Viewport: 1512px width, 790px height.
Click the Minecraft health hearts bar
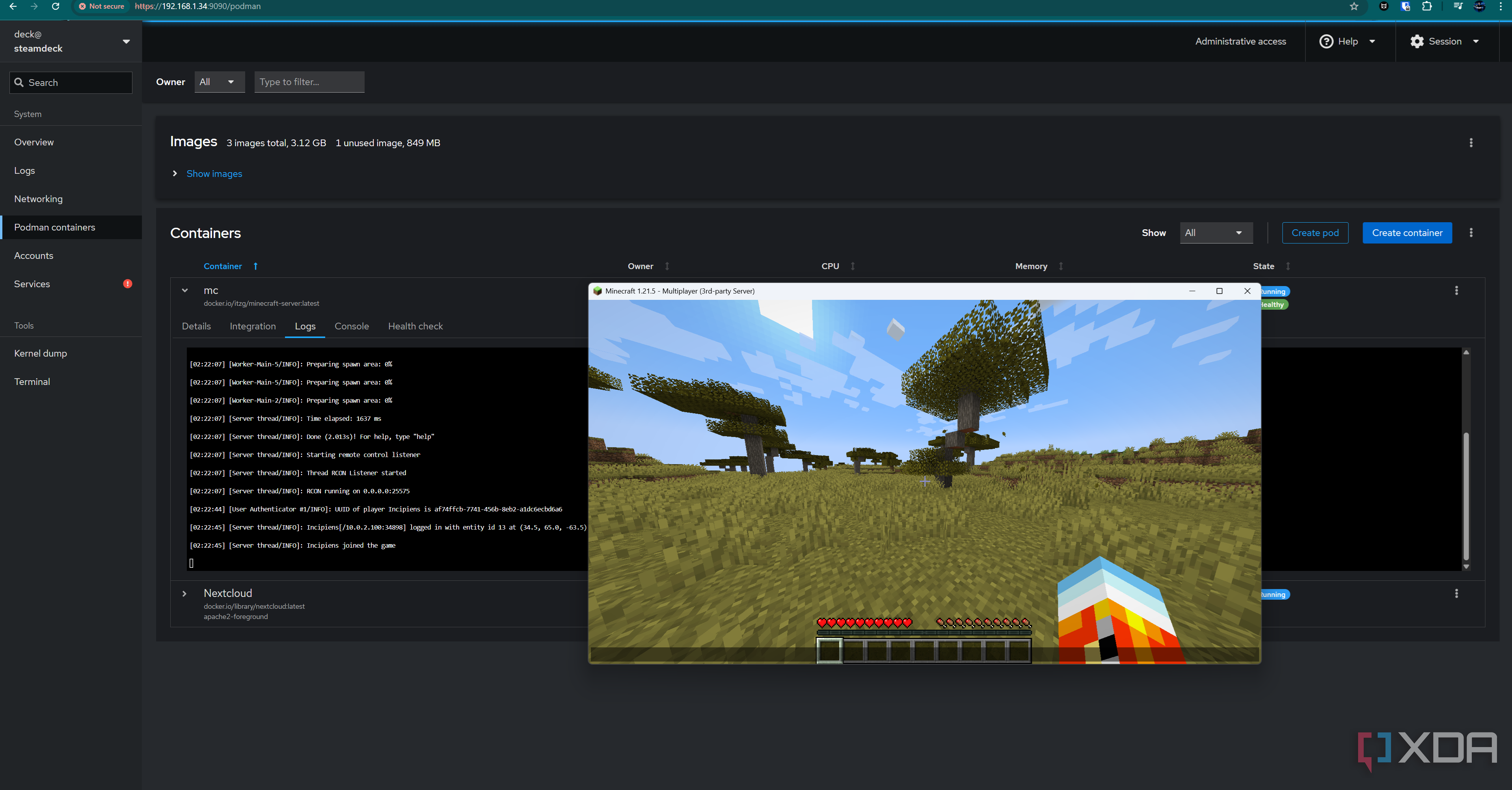coord(864,623)
